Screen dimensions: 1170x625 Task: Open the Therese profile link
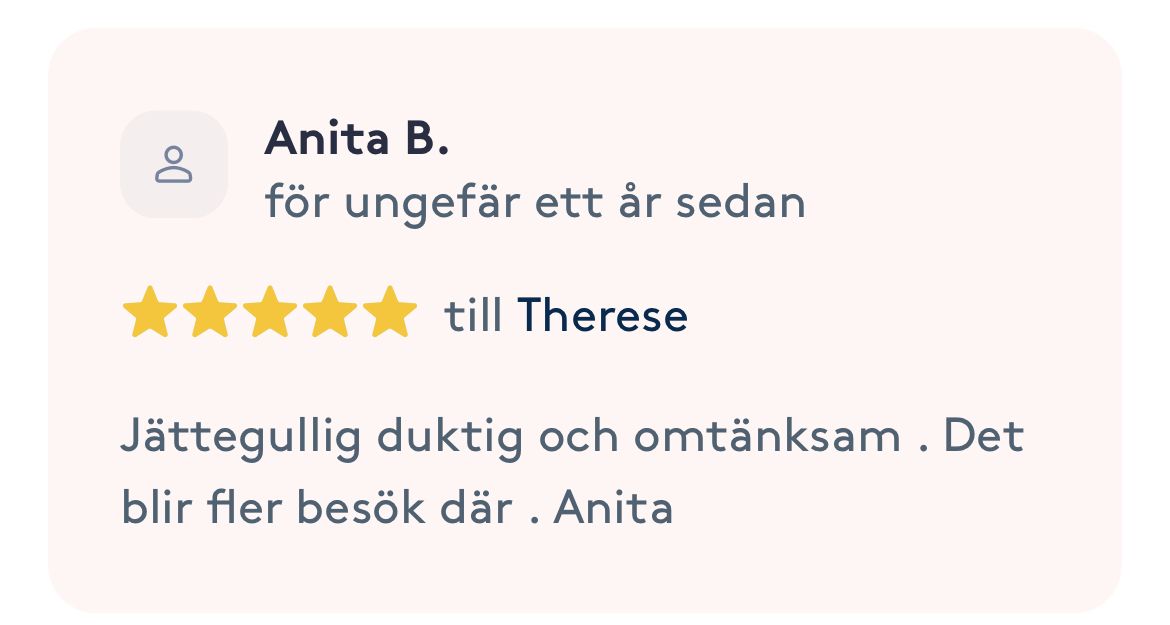(x=602, y=316)
